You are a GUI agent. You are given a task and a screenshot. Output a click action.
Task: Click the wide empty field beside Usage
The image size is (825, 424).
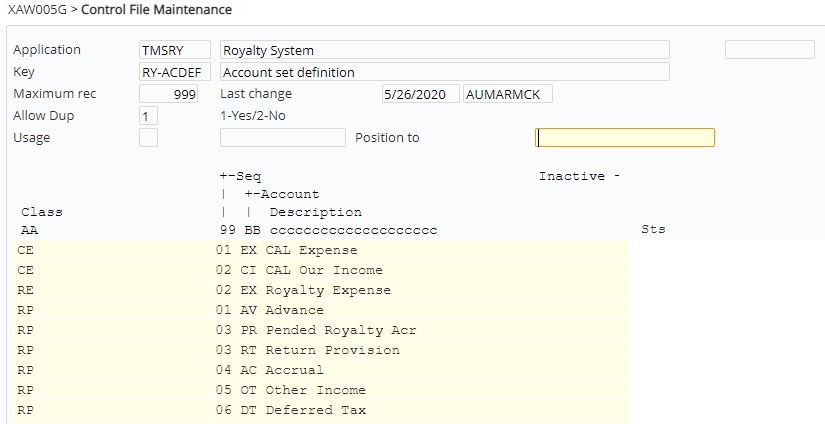tap(282, 138)
